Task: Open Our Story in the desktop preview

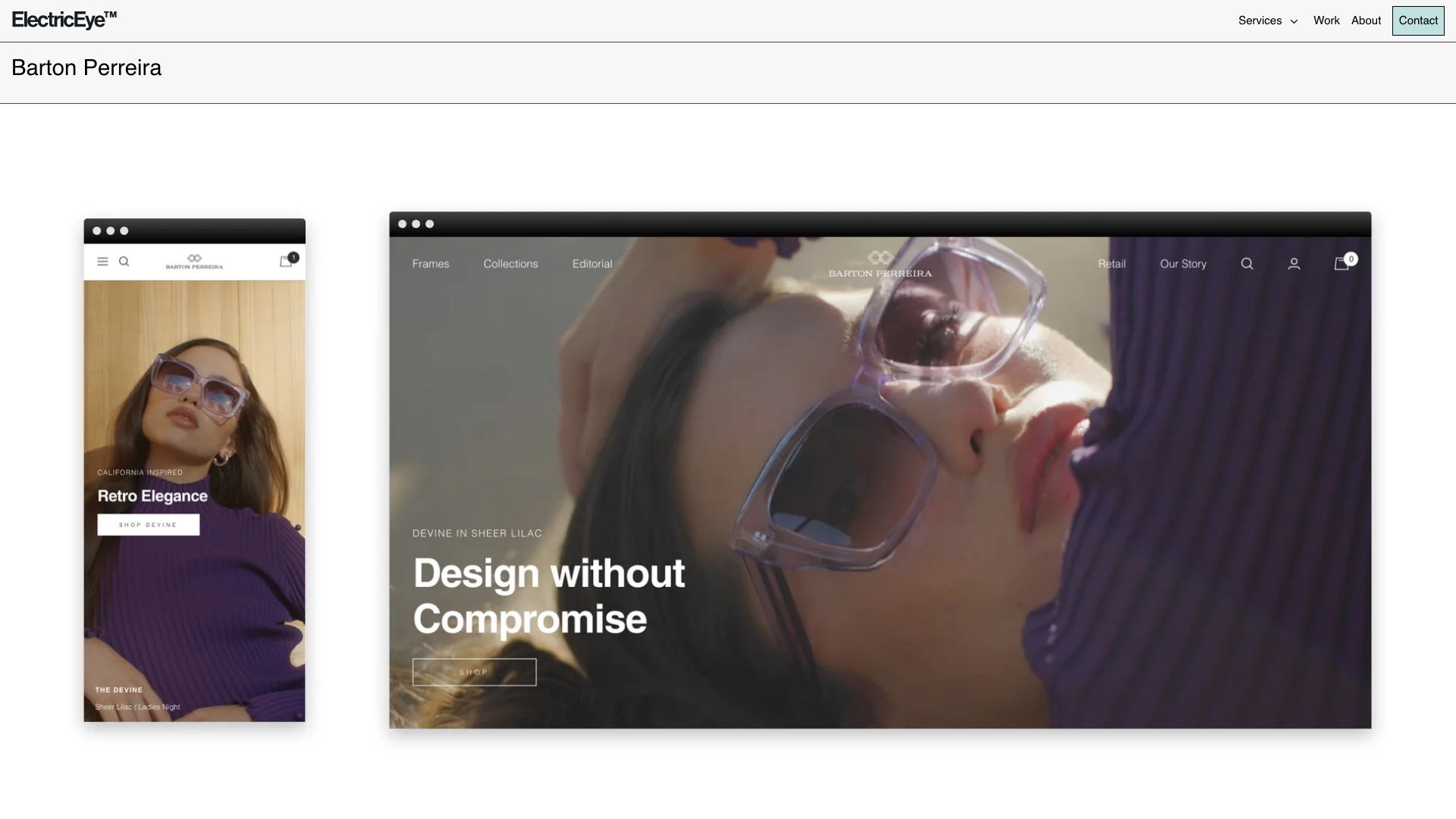Action: [1183, 264]
